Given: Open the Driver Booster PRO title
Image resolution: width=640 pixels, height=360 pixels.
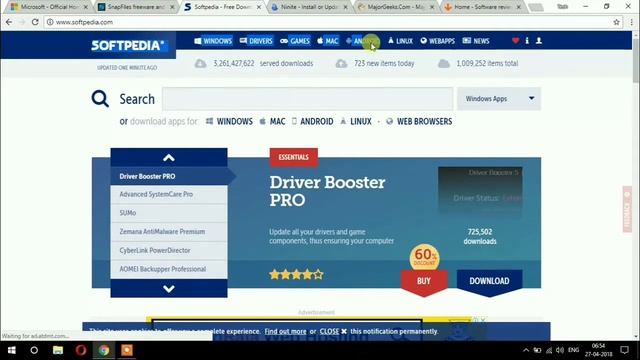Looking at the screenshot, I should 327,191.
